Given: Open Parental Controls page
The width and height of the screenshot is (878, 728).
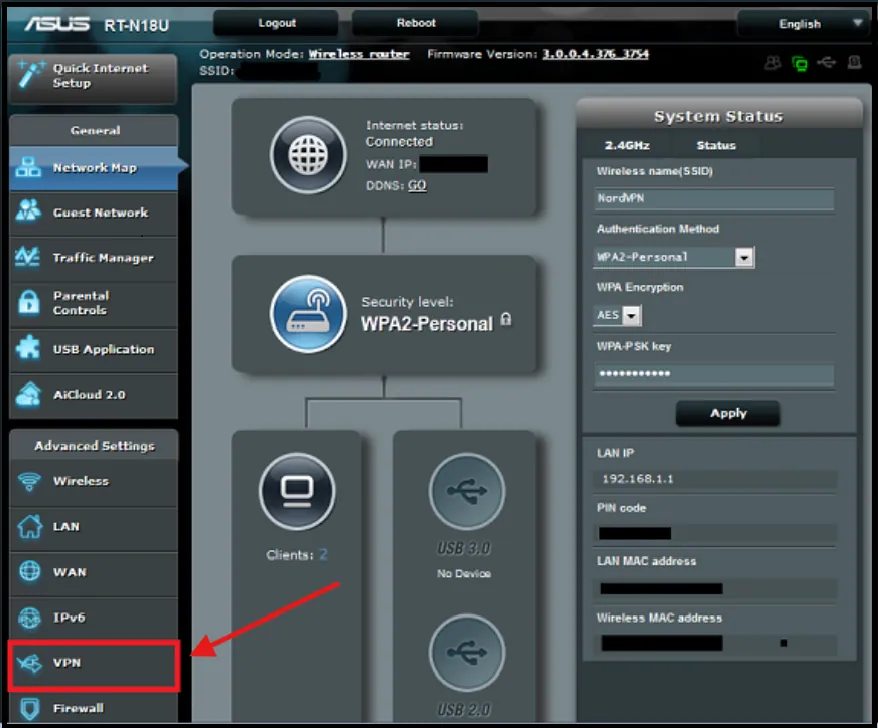Looking at the screenshot, I should point(94,303).
